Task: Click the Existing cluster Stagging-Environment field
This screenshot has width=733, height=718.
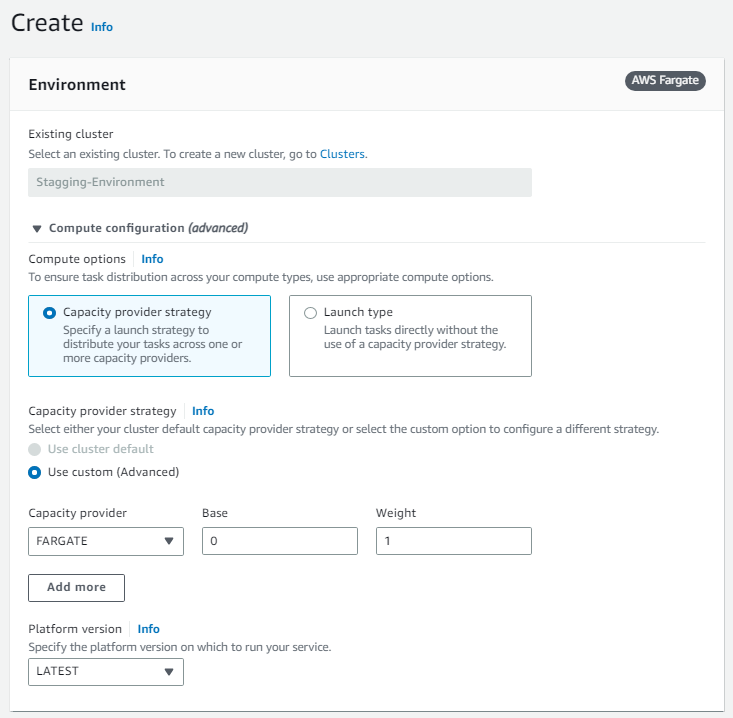Action: (x=280, y=182)
